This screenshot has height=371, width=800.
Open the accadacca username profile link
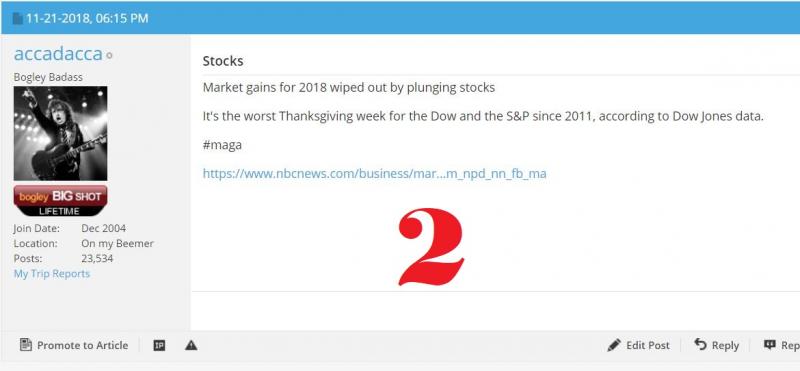point(58,54)
